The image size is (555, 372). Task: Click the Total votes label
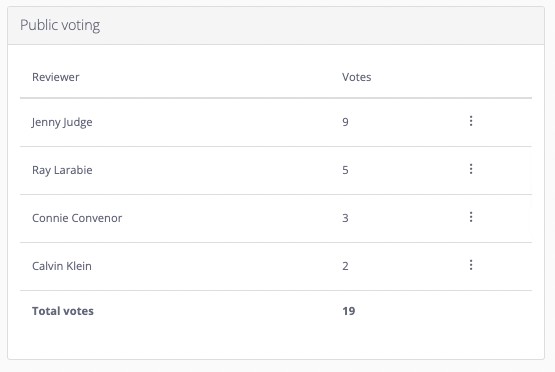(x=63, y=311)
